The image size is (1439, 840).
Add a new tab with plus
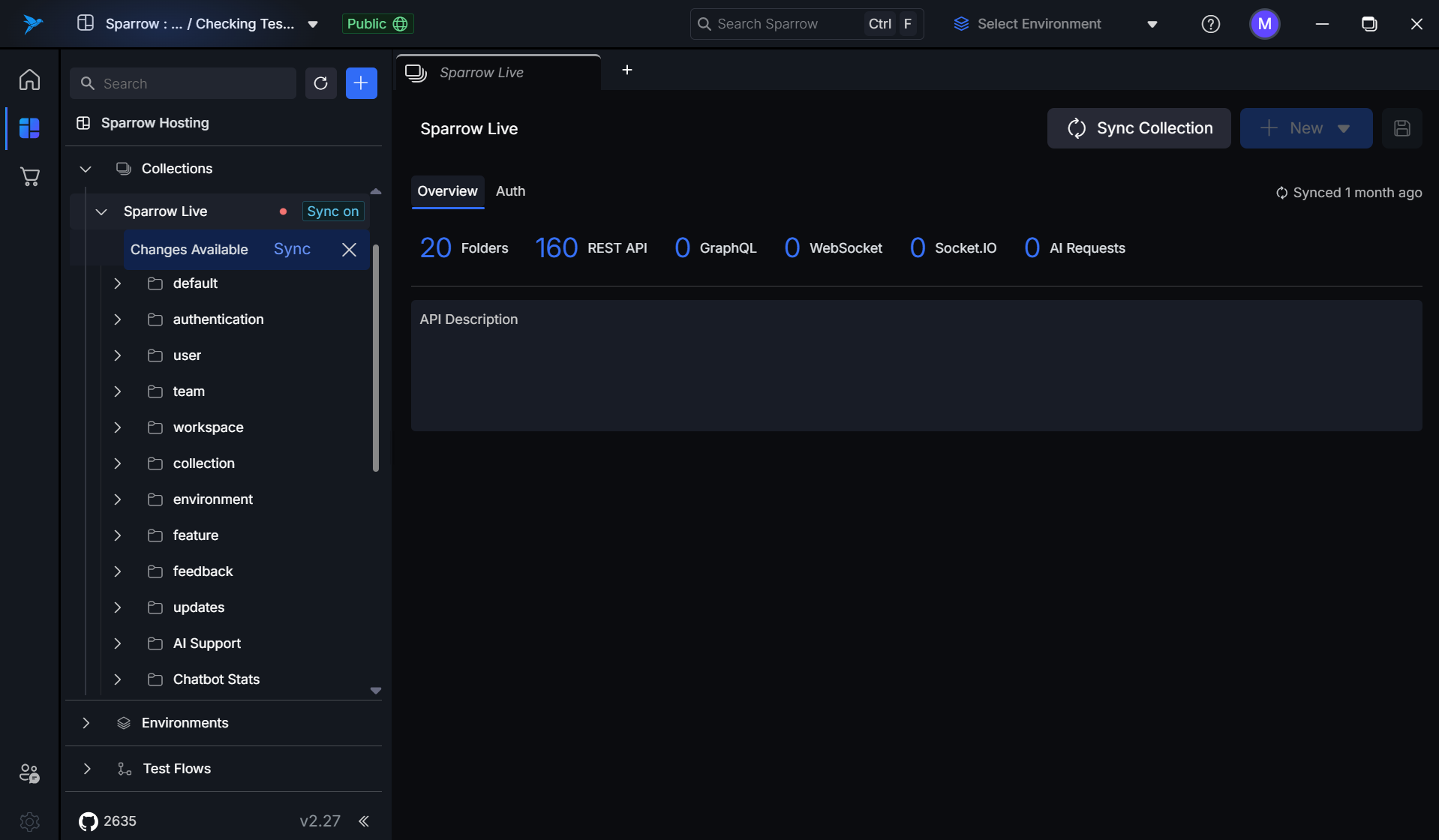click(627, 70)
